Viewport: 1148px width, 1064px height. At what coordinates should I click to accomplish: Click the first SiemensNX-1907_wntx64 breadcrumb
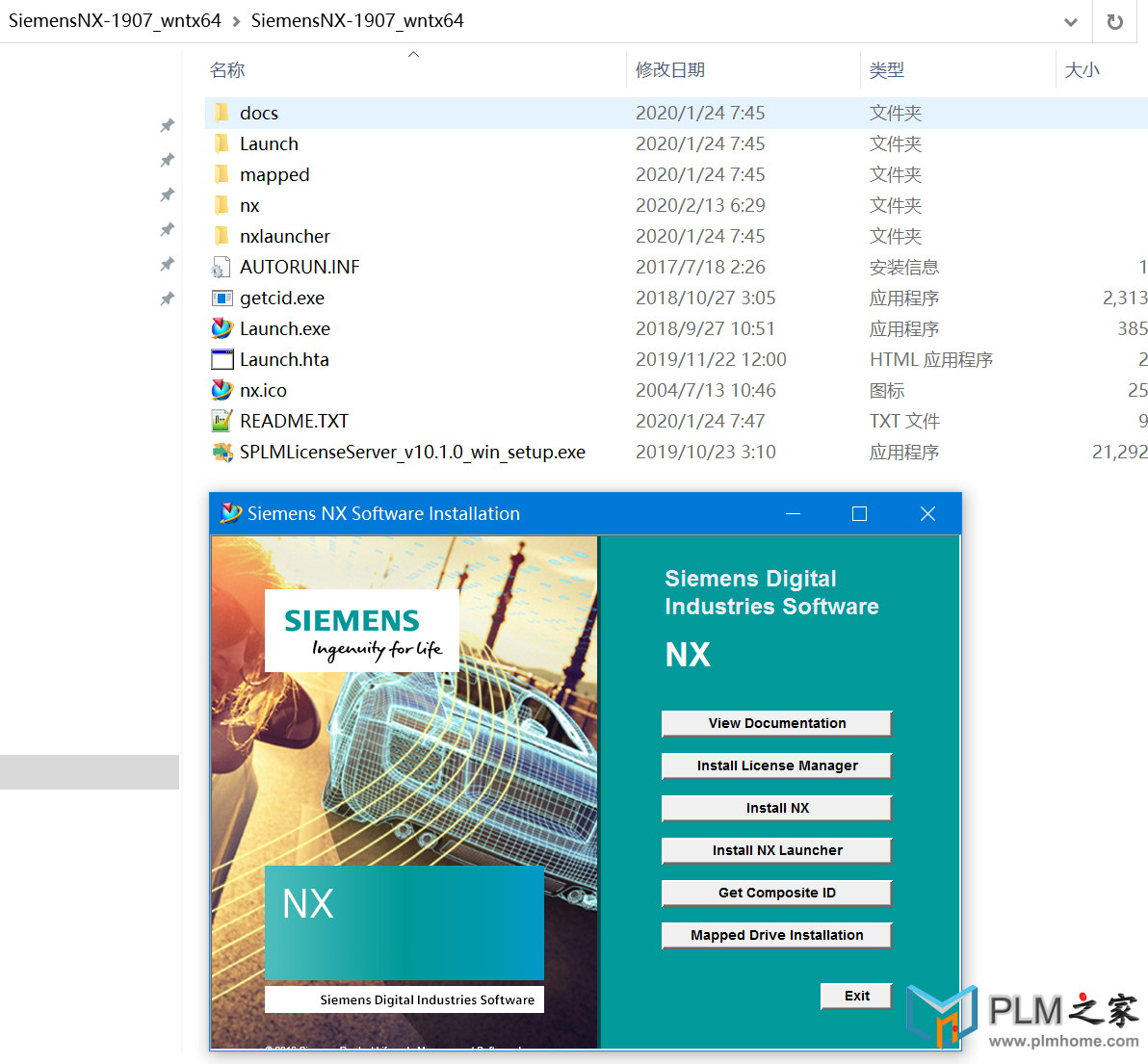pyautogui.click(x=115, y=20)
